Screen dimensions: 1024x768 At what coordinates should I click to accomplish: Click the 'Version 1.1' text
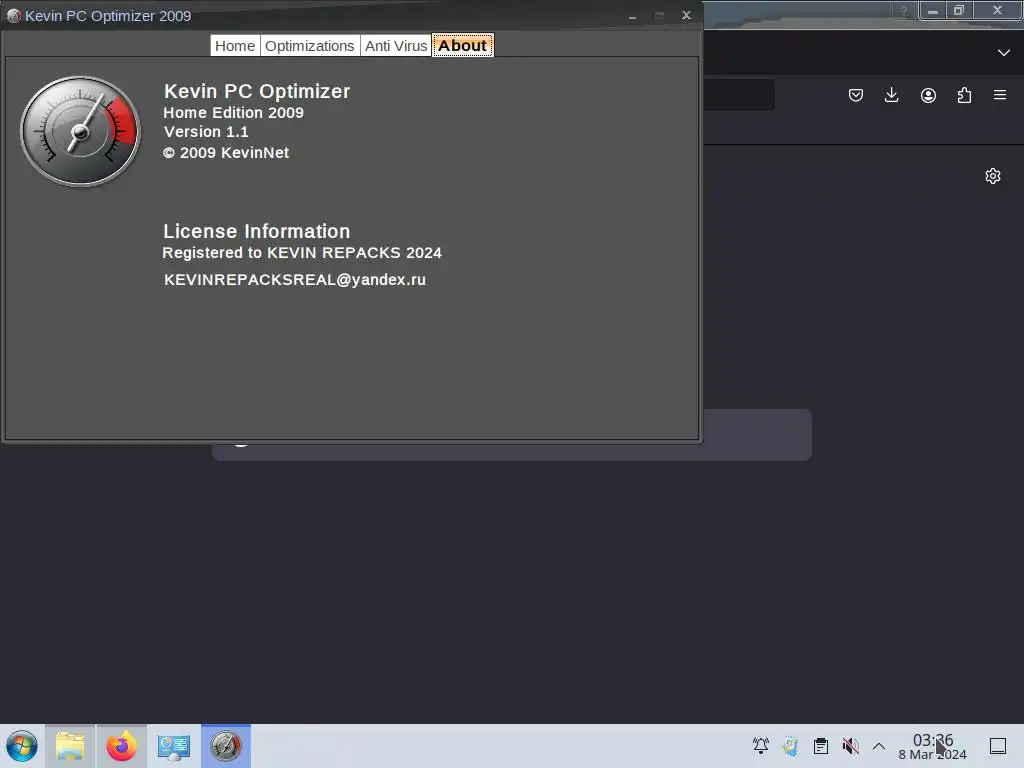pos(206,132)
